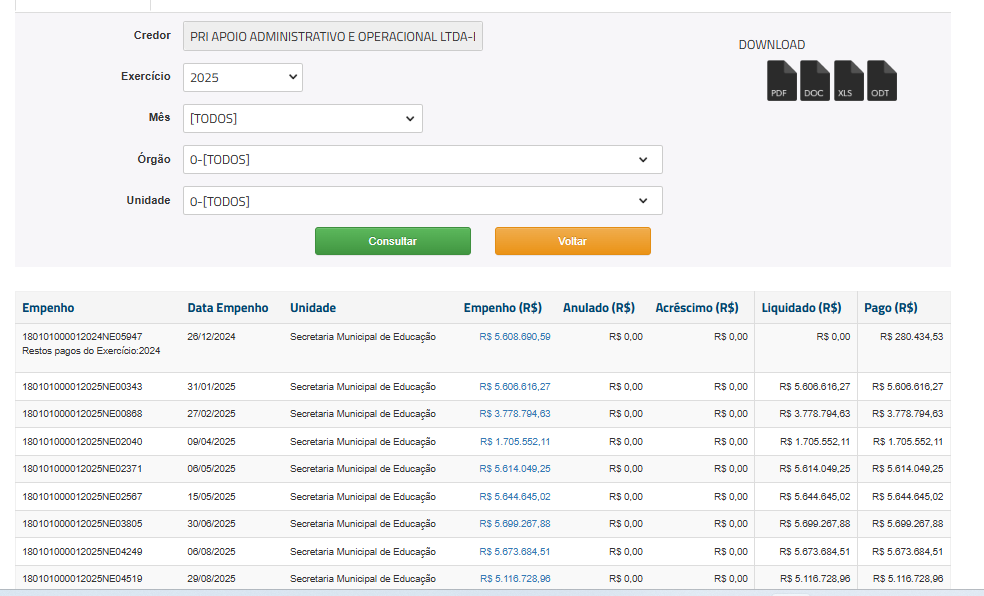This screenshot has width=984, height=596.
Task: Download the report as XLS
Action: pos(848,81)
